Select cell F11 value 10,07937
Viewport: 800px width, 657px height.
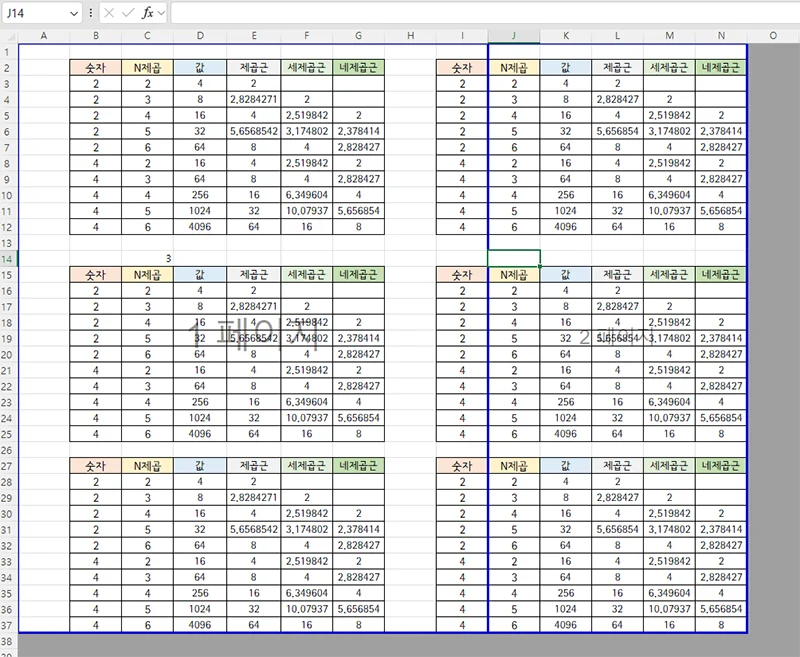point(307,211)
